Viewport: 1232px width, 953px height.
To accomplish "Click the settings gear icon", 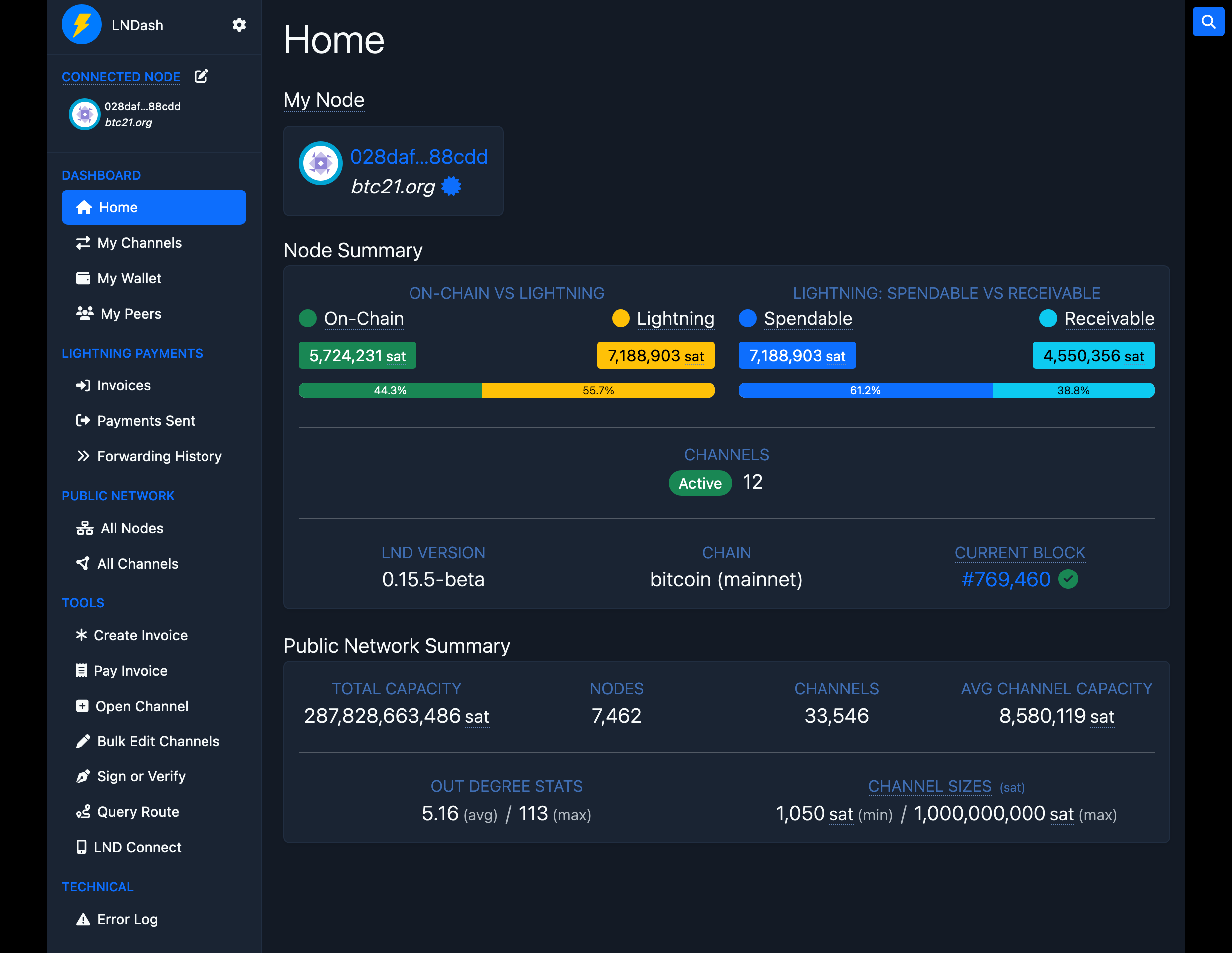I will pos(239,25).
